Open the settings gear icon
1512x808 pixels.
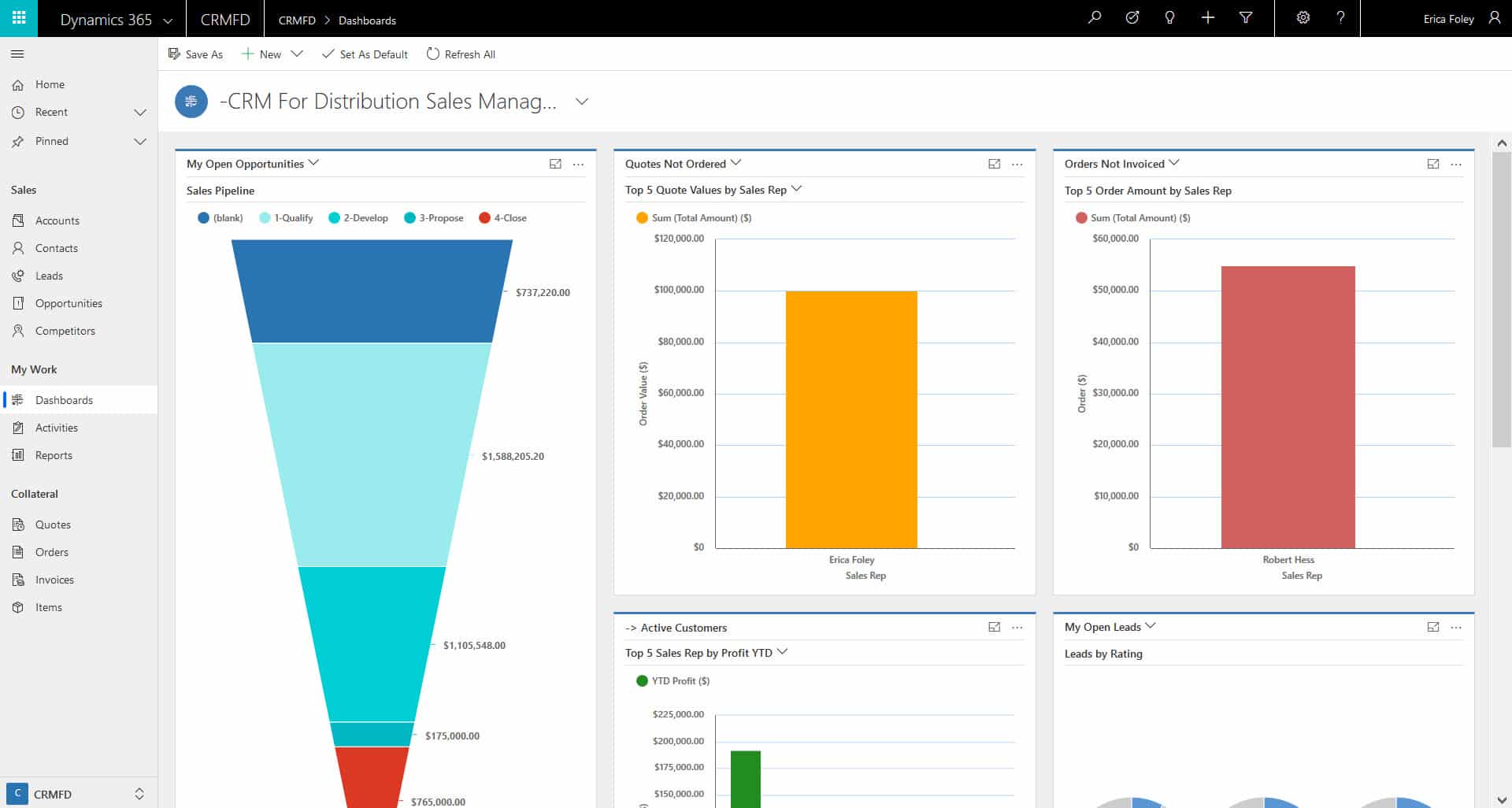point(1303,18)
